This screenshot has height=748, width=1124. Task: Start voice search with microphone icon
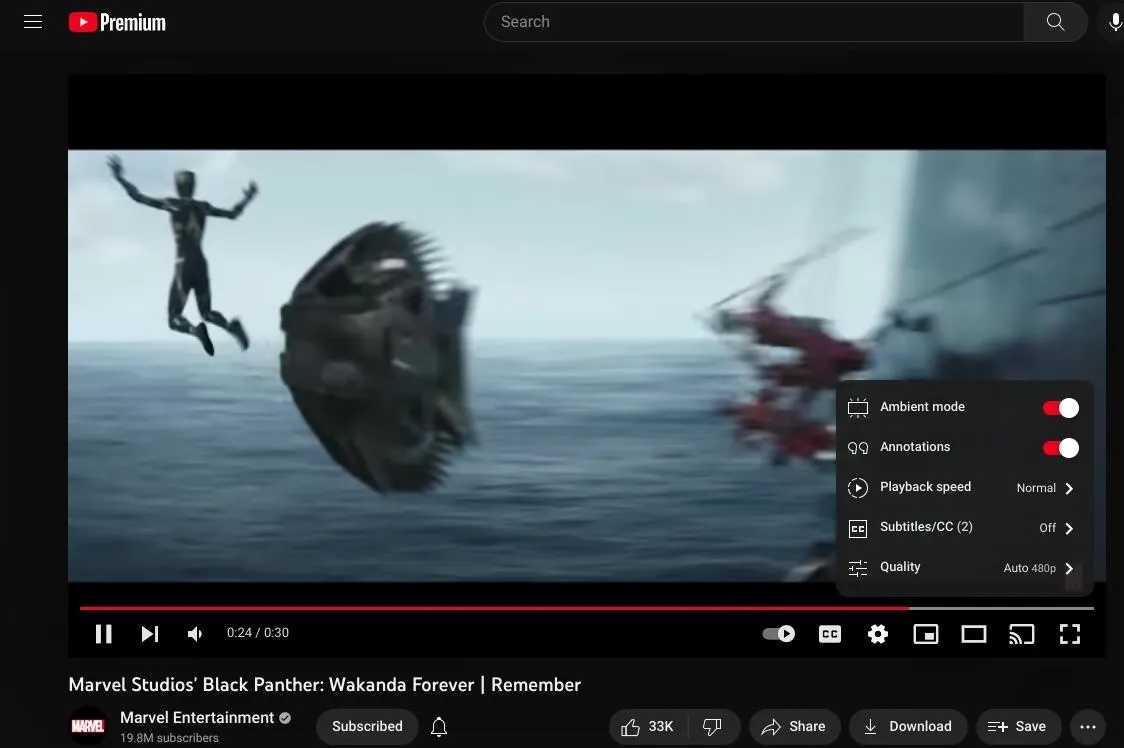point(1114,22)
